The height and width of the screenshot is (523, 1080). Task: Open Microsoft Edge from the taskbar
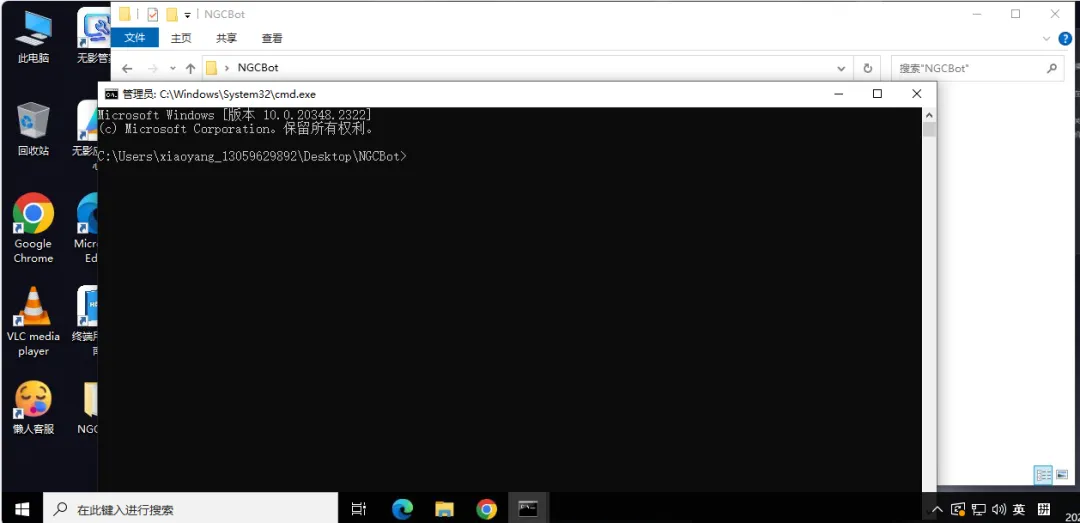coord(402,509)
